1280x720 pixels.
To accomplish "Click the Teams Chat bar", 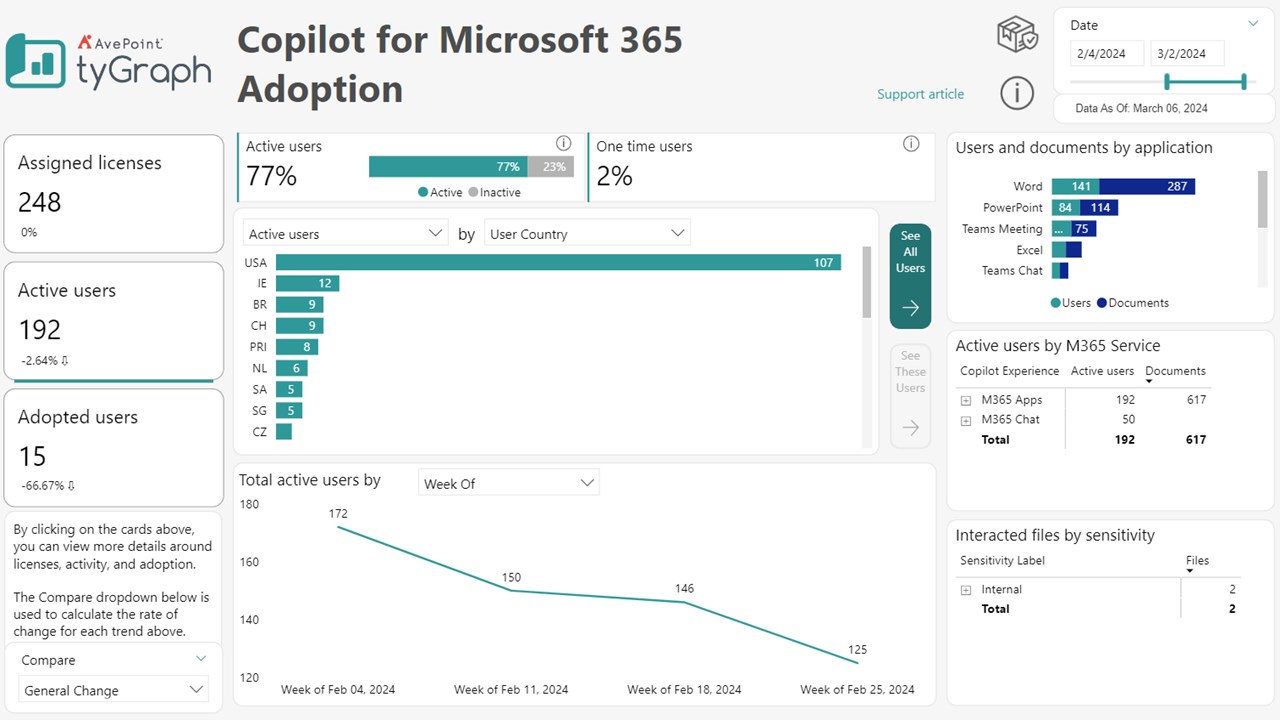I will point(1060,271).
